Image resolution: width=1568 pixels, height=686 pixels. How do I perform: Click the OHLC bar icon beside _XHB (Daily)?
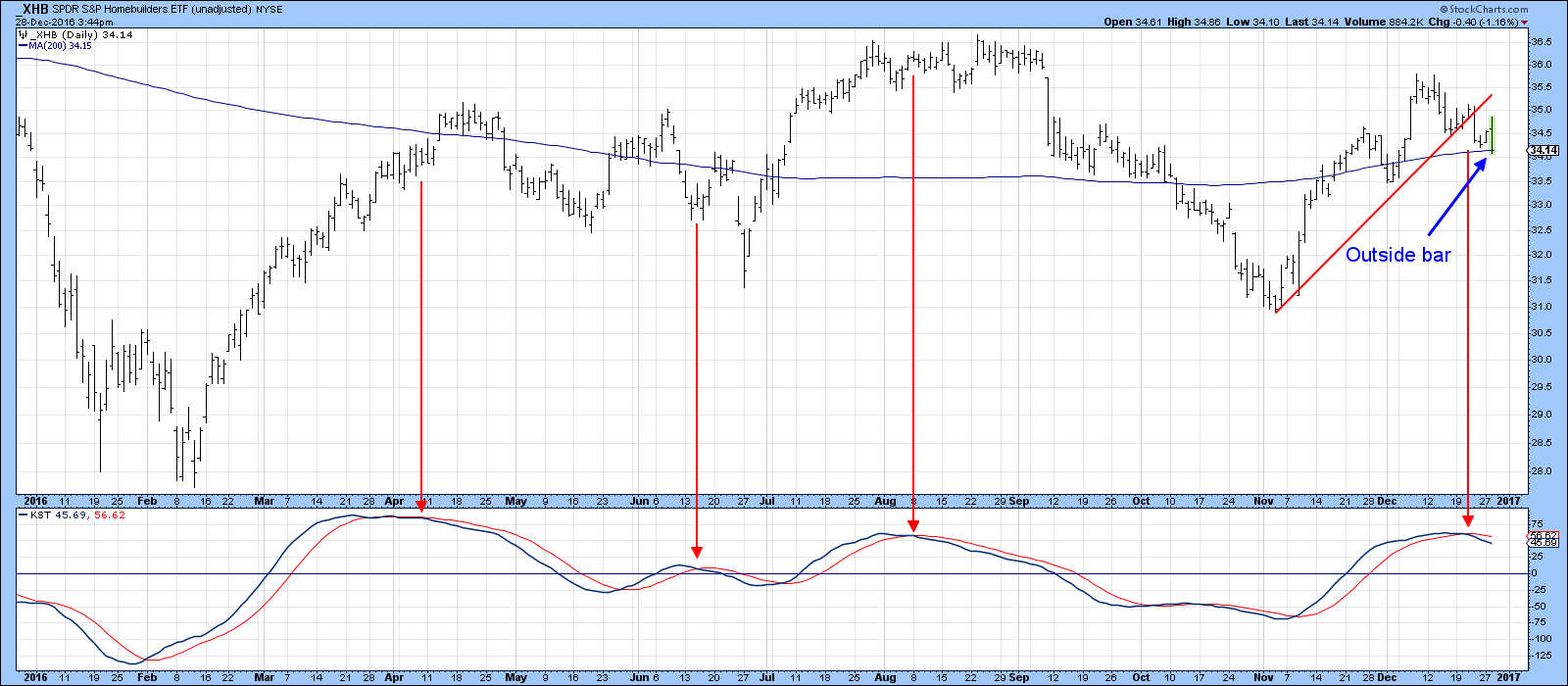24,35
